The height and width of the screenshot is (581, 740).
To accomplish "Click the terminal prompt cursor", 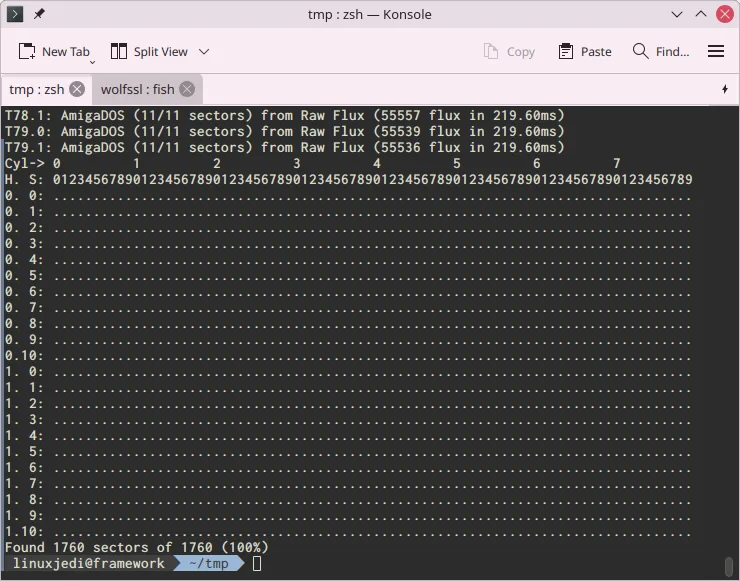I will (x=257, y=563).
